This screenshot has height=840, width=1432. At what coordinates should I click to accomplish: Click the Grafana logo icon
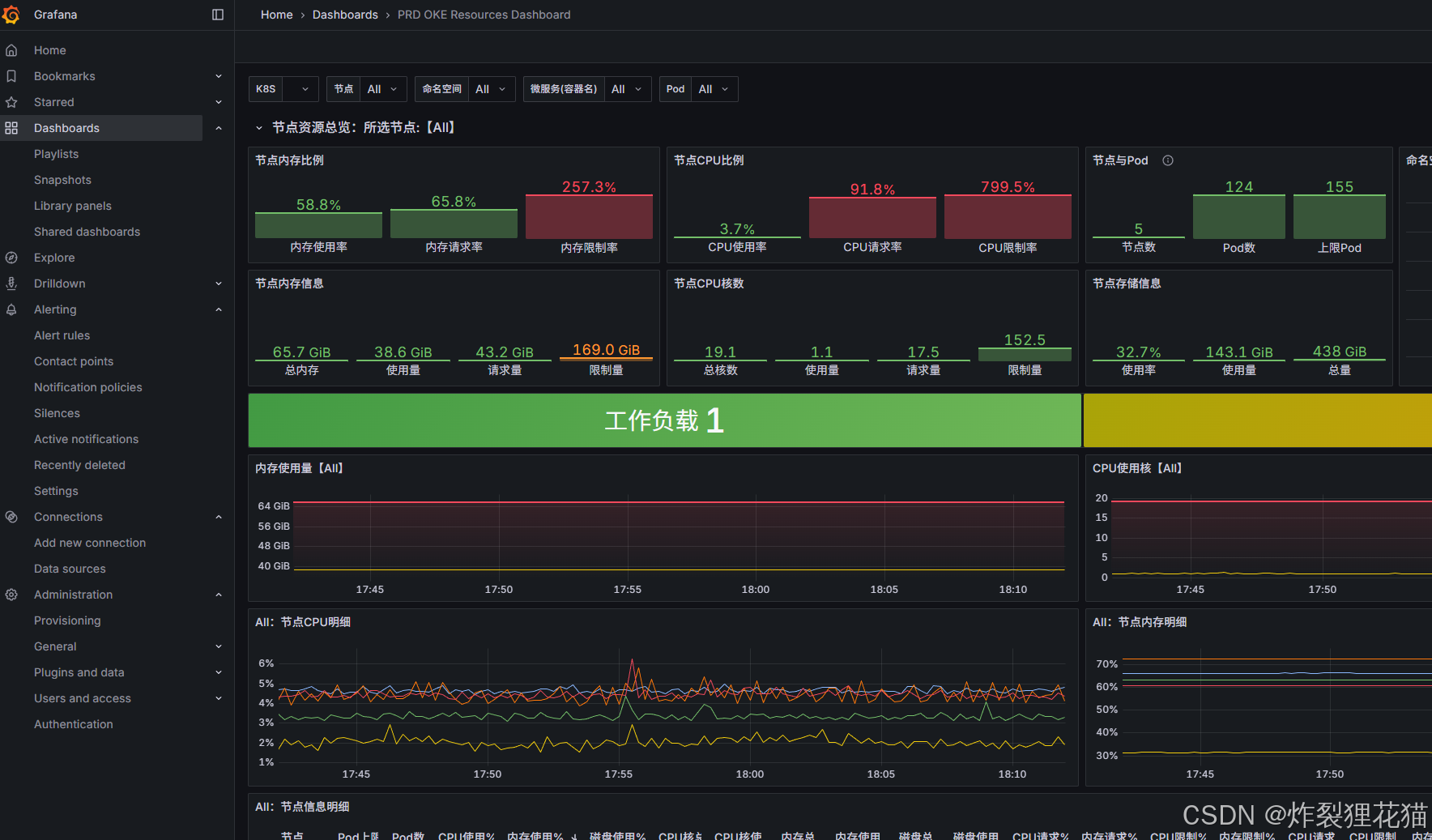pyautogui.click(x=11, y=15)
